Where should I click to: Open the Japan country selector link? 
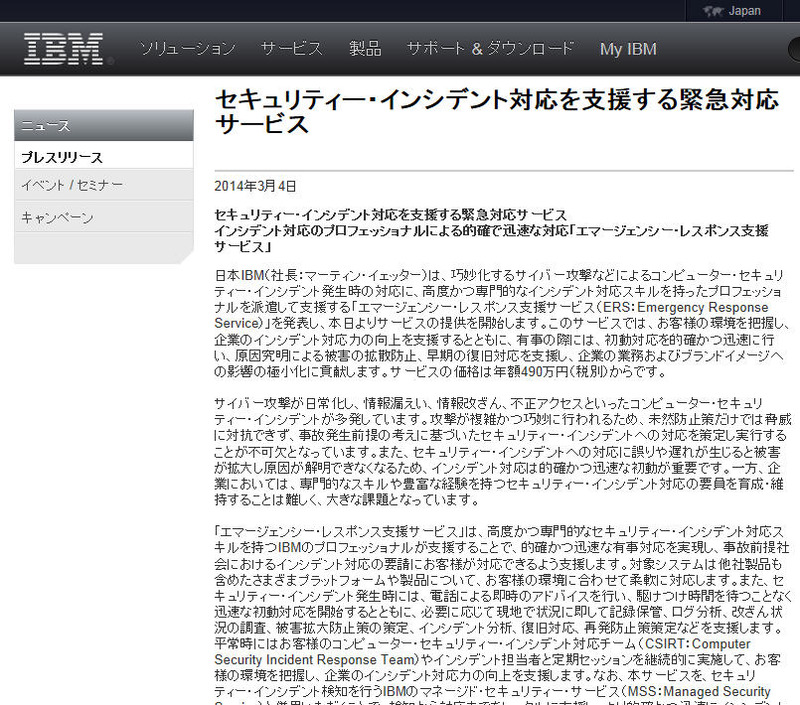(x=745, y=11)
